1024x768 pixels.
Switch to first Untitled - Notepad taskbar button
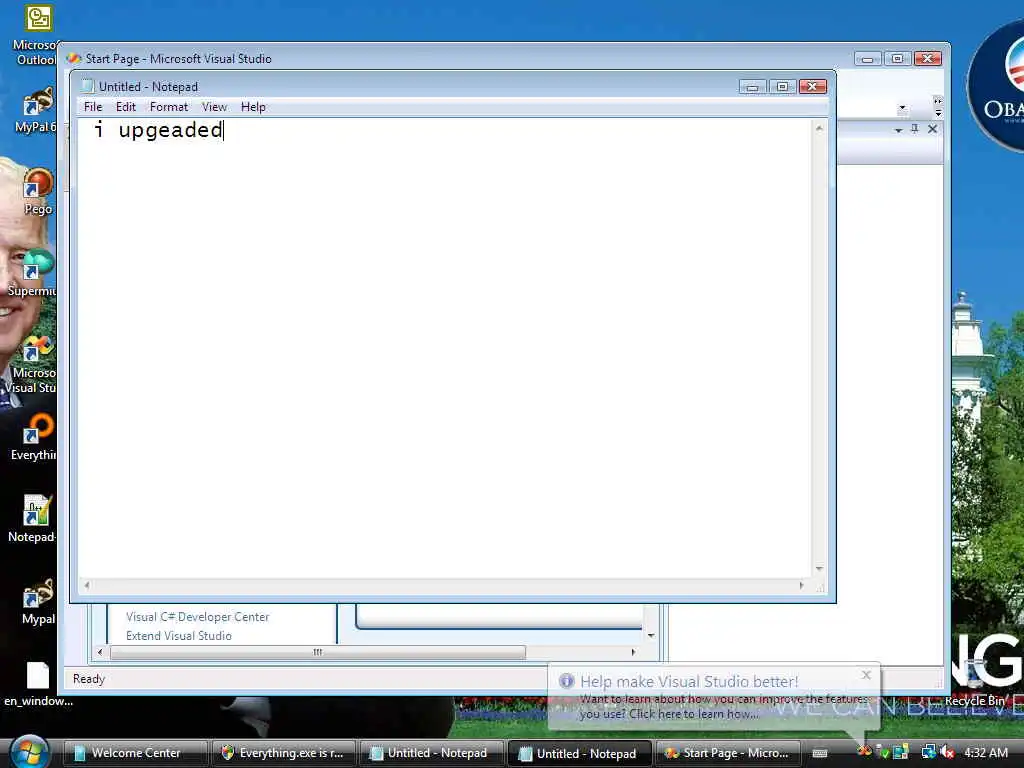tap(432, 753)
